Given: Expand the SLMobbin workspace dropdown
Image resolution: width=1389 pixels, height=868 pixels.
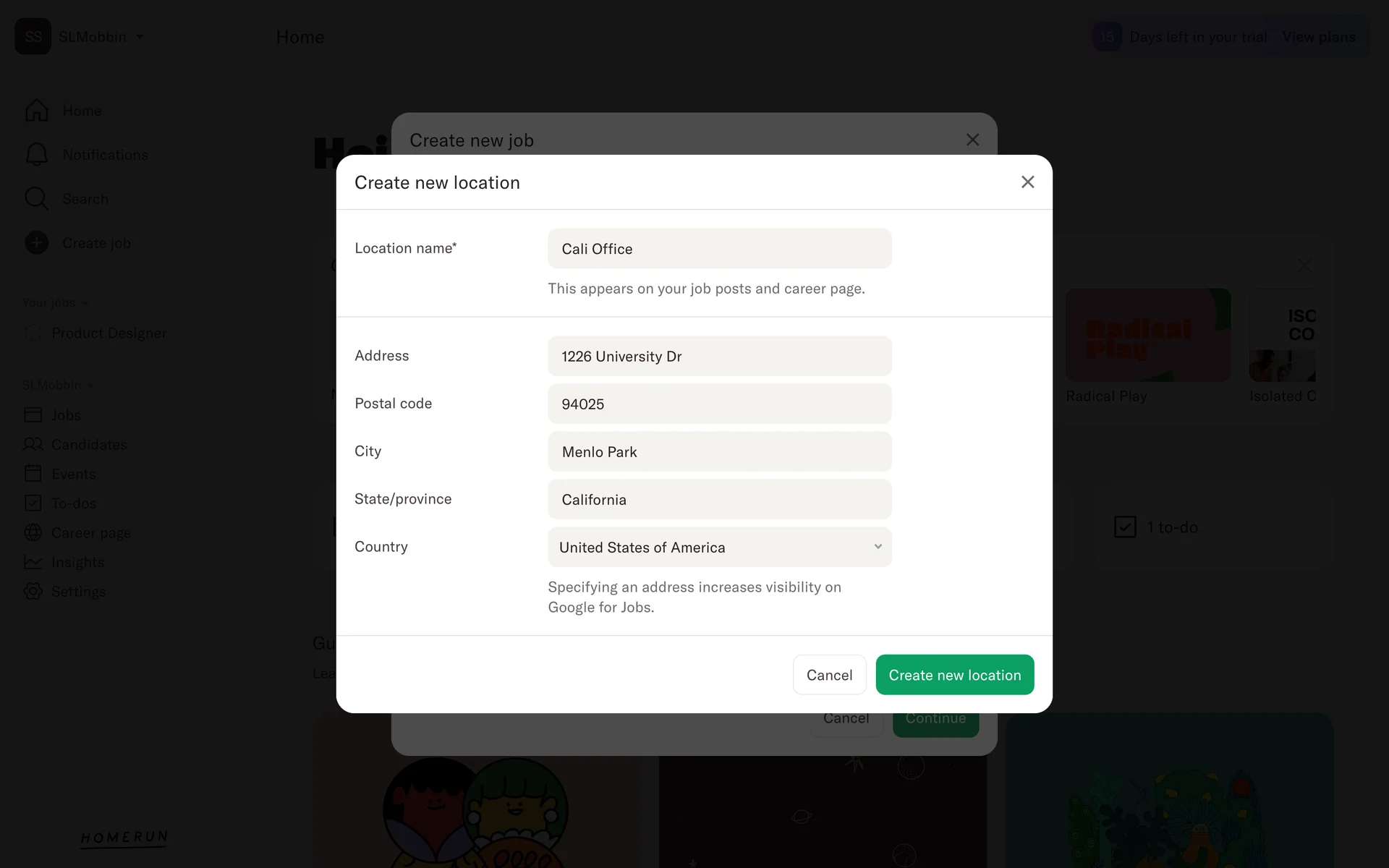Looking at the screenshot, I should point(140,37).
